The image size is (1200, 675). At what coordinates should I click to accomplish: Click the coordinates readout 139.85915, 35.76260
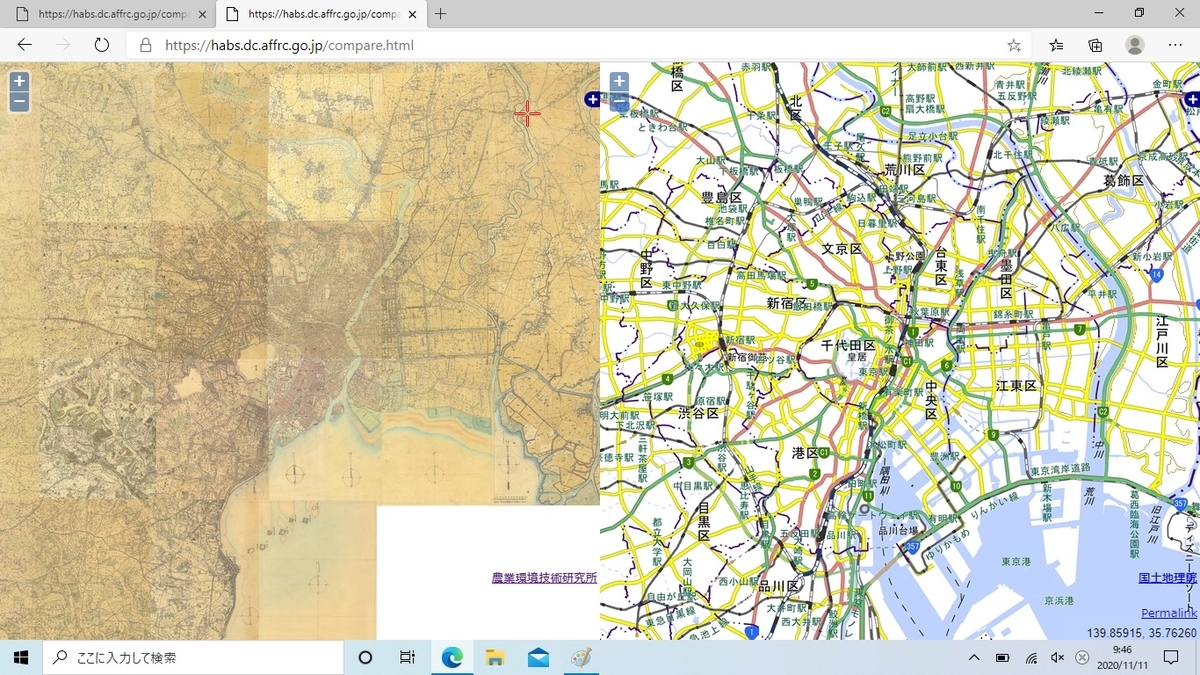point(1142,633)
